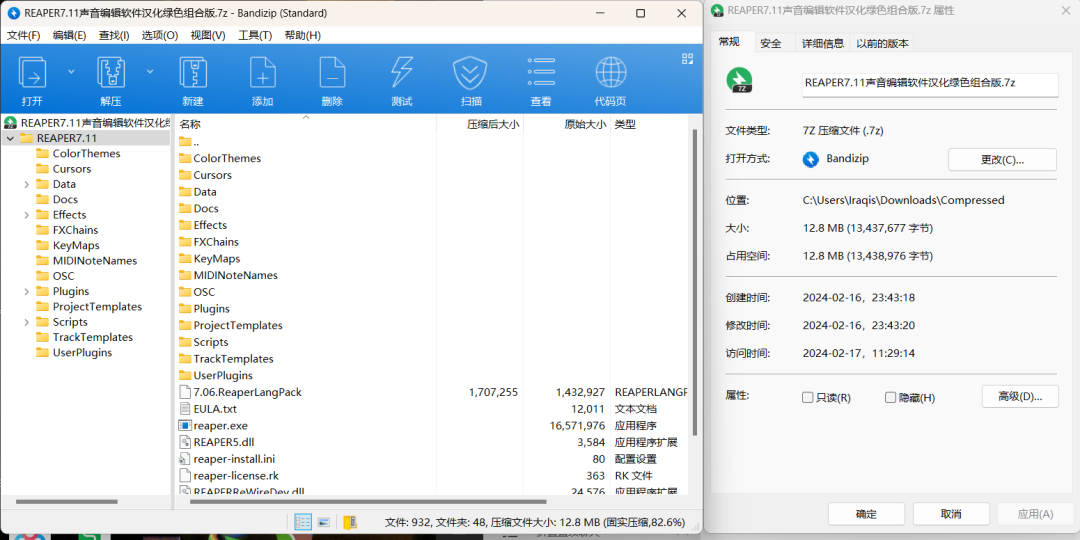Click the reaper-install.ini file icon
Viewport: 1080px width, 540px height.
pos(184,459)
